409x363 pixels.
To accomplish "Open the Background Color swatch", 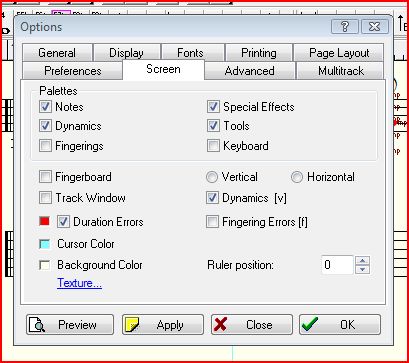I will coord(44,265).
